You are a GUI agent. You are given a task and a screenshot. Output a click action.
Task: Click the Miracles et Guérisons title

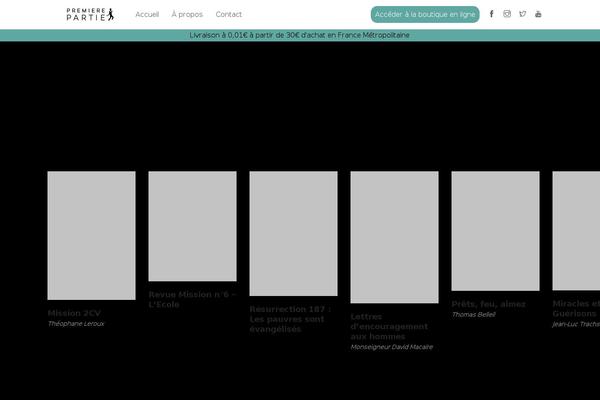tap(576, 309)
